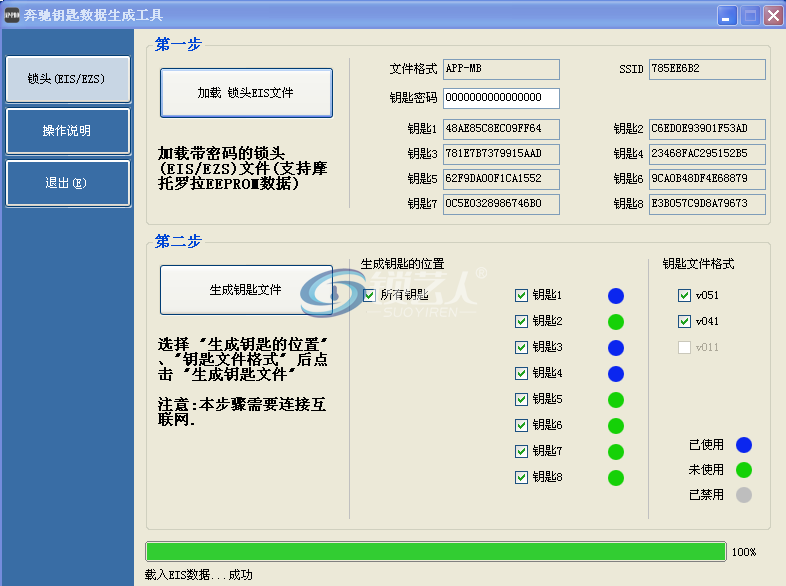The width and height of the screenshot is (786, 586).
Task: Click the disabled v011 format checkbox
Action: pyautogui.click(x=684, y=347)
